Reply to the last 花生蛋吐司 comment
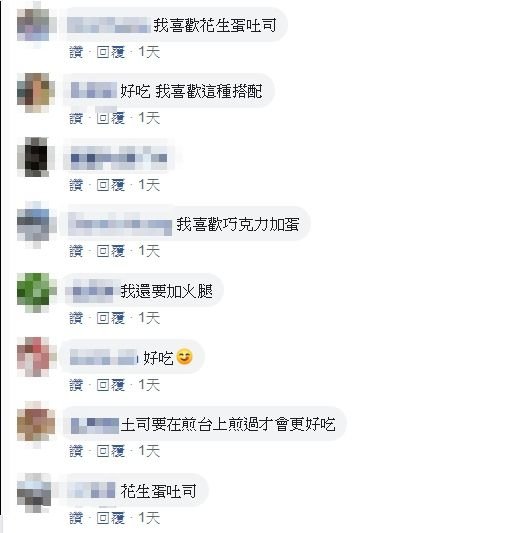 pyautogui.click(x=111, y=518)
